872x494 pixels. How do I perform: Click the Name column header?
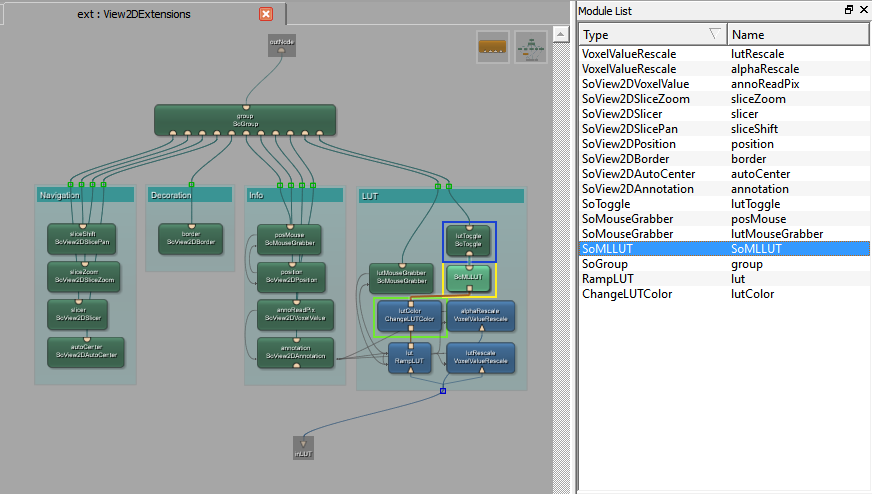point(796,35)
